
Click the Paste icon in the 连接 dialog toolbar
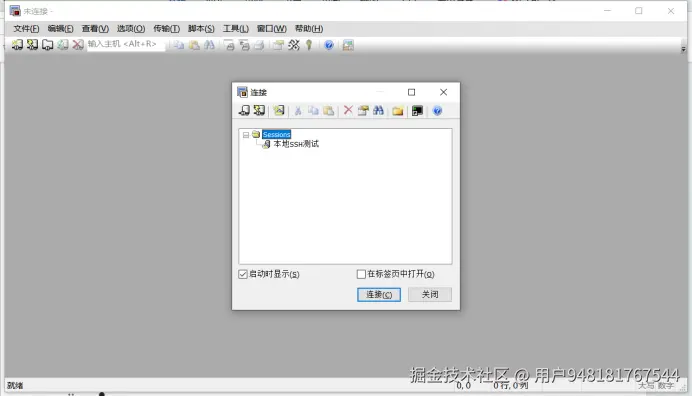[328, 111]
